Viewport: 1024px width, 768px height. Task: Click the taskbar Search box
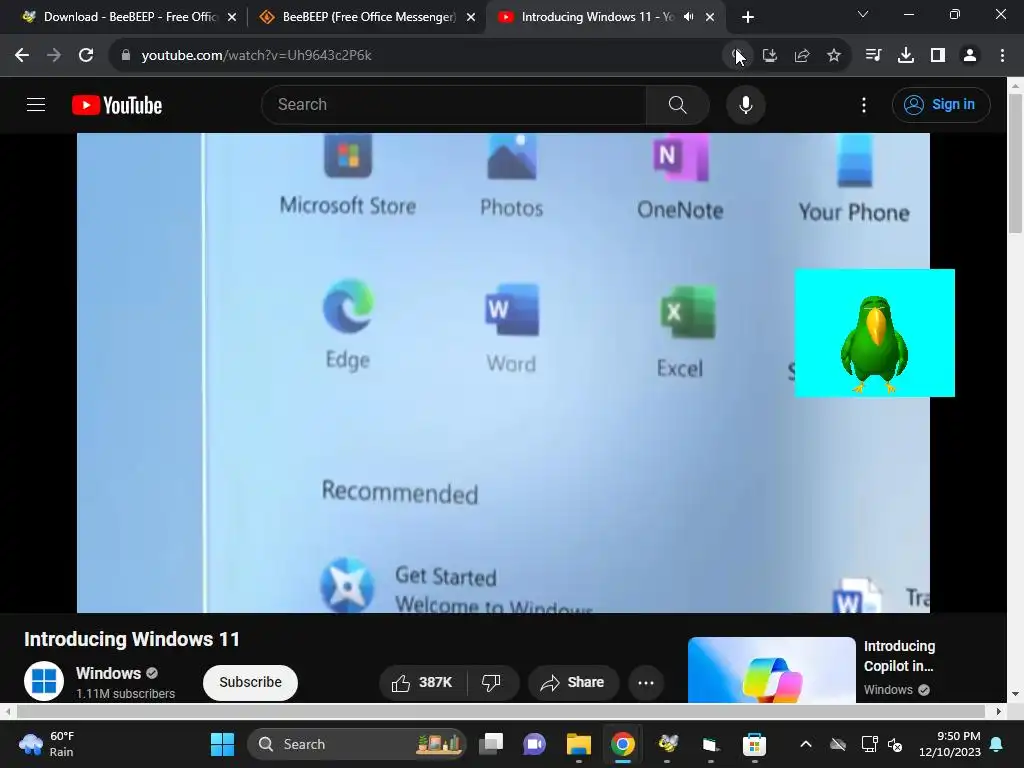(x=357, y=744)
